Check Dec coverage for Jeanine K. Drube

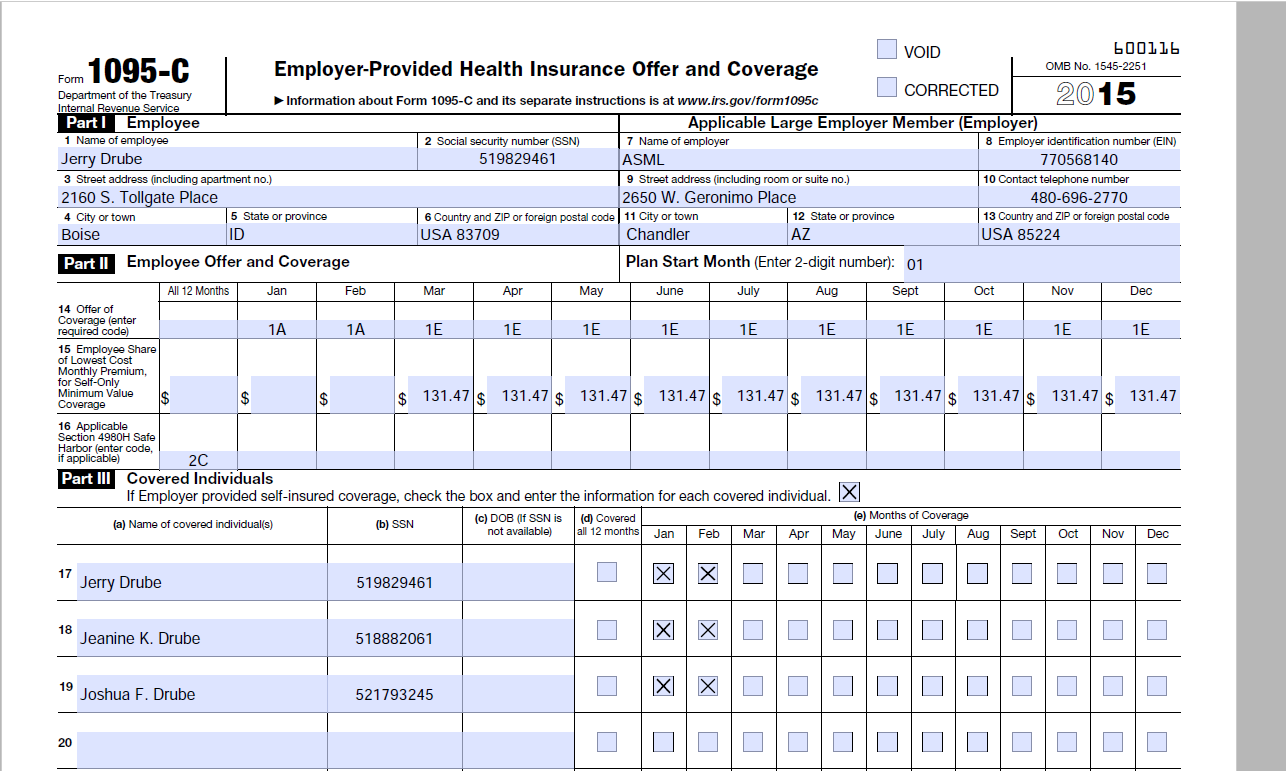(1157, 630)
